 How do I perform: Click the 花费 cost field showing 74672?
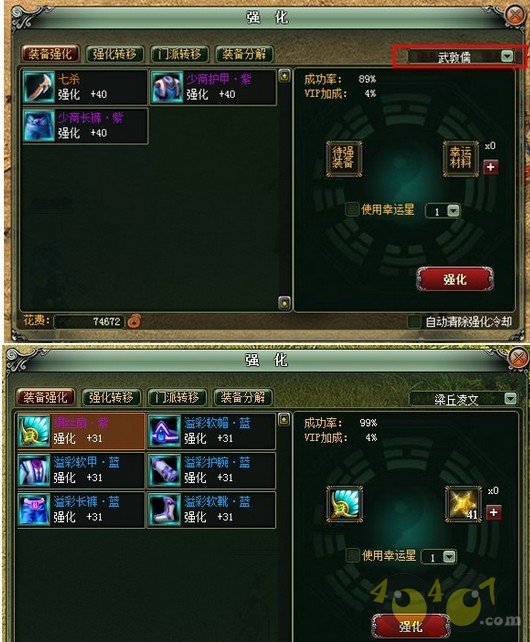[x=88, y=321]
